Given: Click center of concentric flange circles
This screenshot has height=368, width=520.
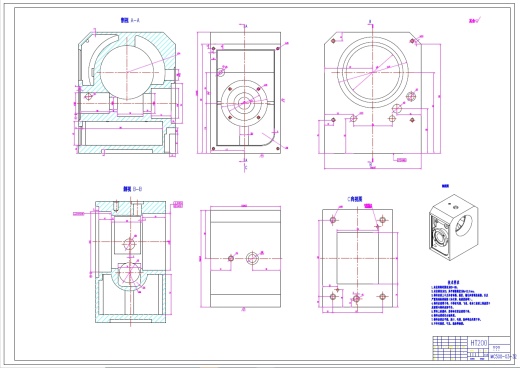Looking at the screenshot, I should pos(244,102).
